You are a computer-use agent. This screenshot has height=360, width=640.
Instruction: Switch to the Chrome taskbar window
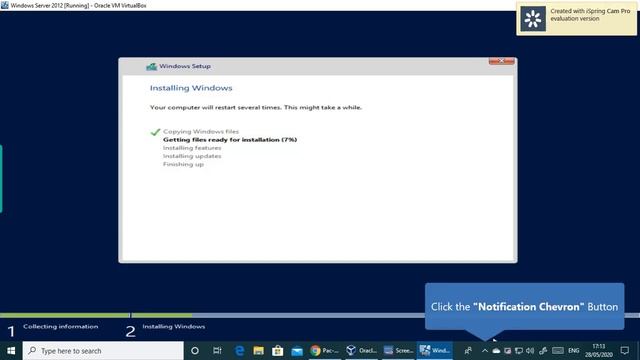[324, 351]
